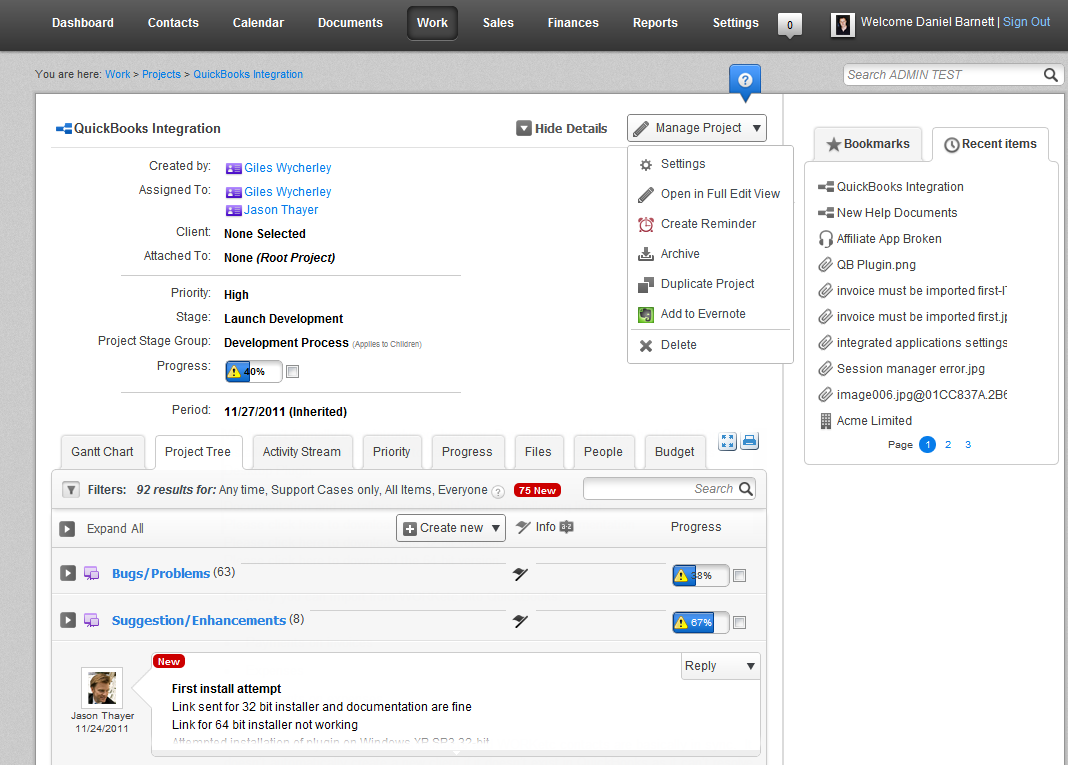Open the Work tab in the top navigation
The height and width of the screenshot is (765, 1068).
pos(433,23)
